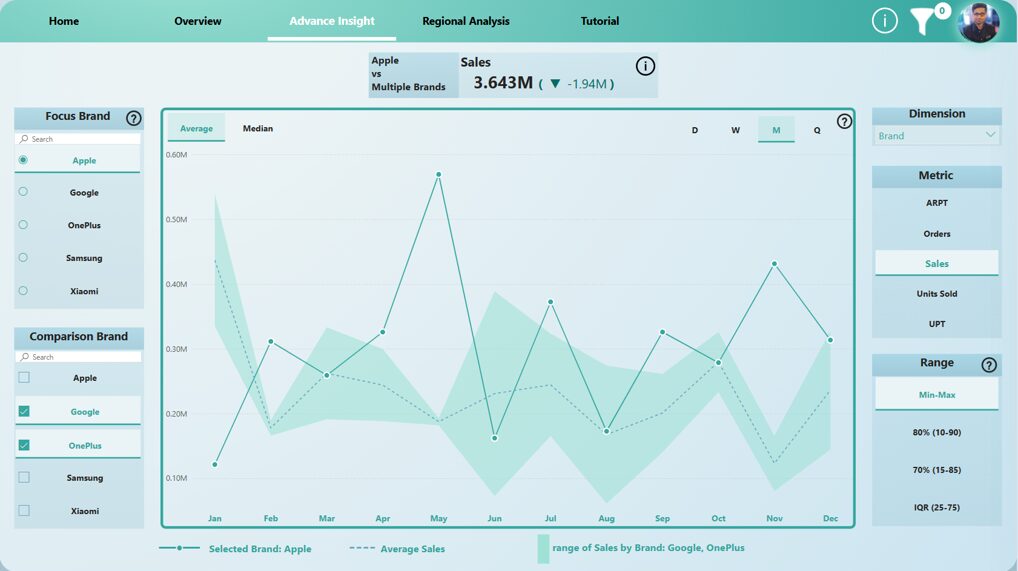Check Apple in Comparison Brand
The width and height of the screenshot is (1018, 571).
coord(24,377)
